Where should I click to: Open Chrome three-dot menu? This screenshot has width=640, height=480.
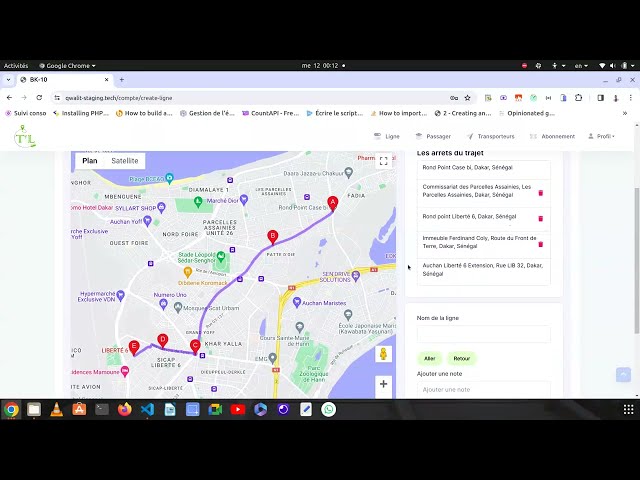coord(631,98)
